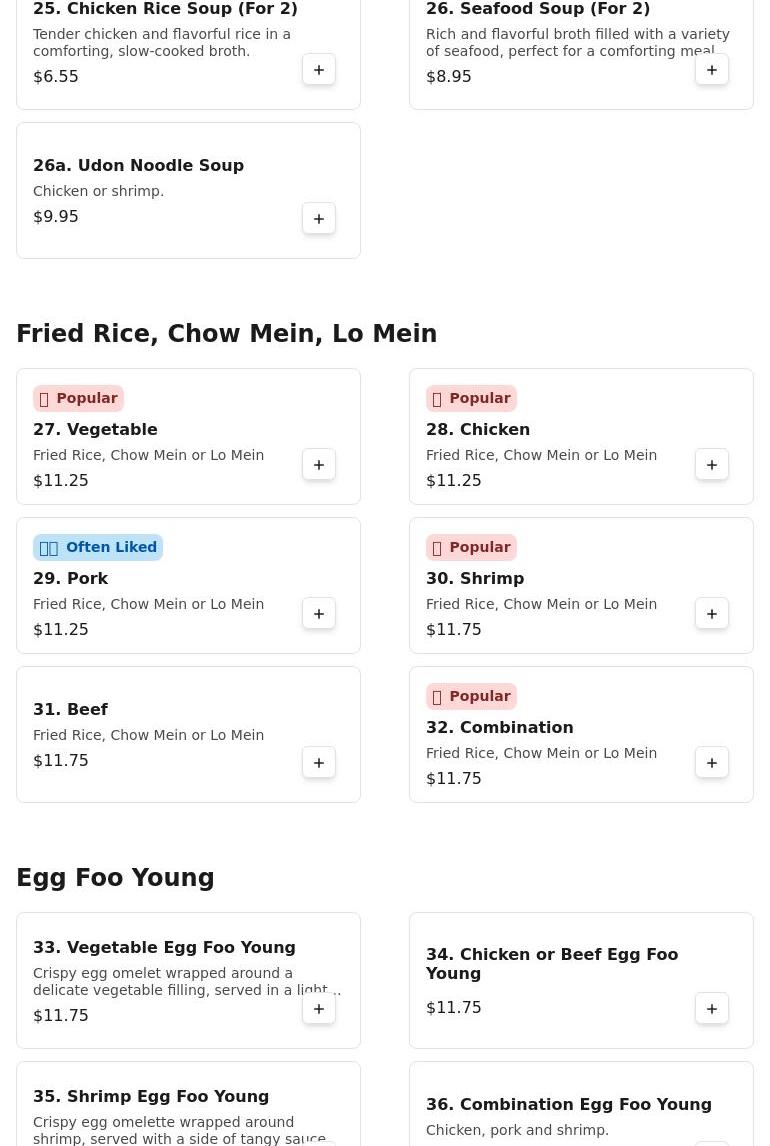The height and width of the screenshot is (1146, 770).
Task: Click the Popular badge on 27. Vegetable
Action: click(78, 399)
